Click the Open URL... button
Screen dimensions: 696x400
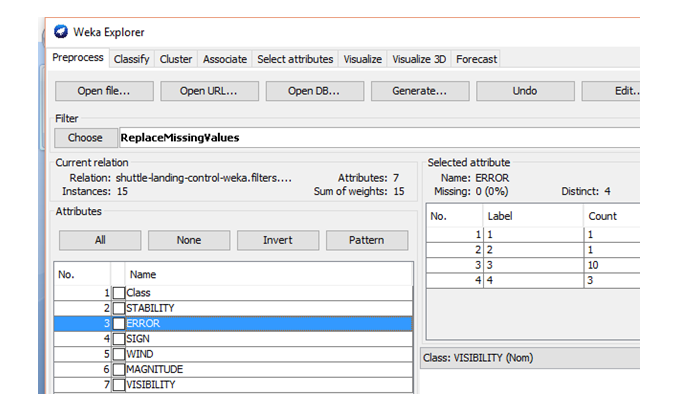(210, 91)
